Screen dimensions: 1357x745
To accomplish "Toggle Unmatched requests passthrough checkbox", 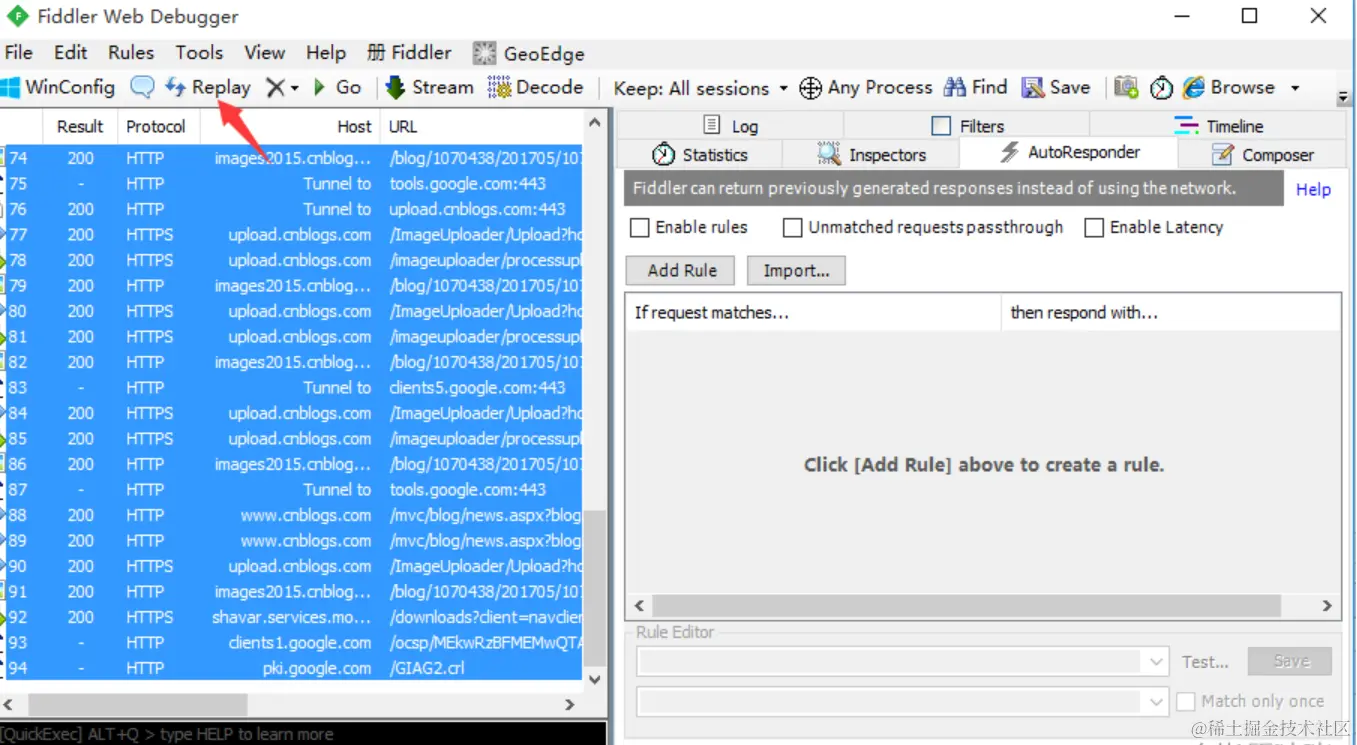I will [792, 228].
